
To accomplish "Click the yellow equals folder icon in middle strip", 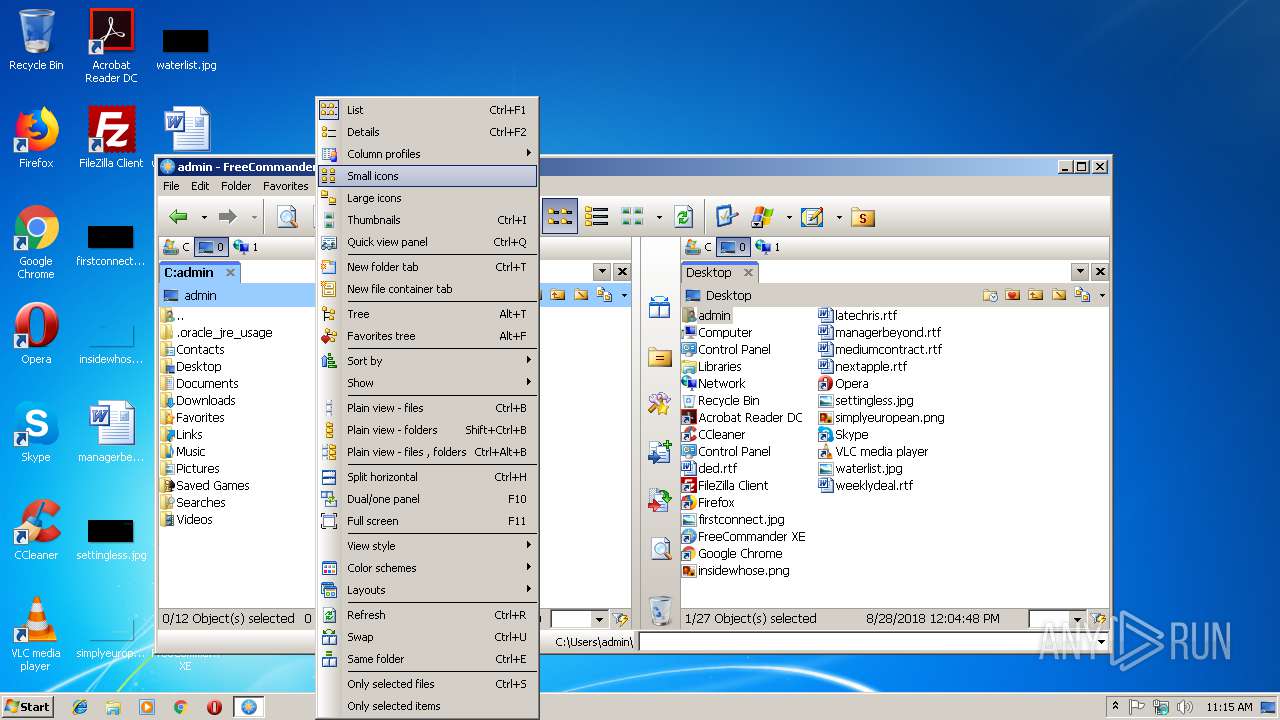I will 660,357.
